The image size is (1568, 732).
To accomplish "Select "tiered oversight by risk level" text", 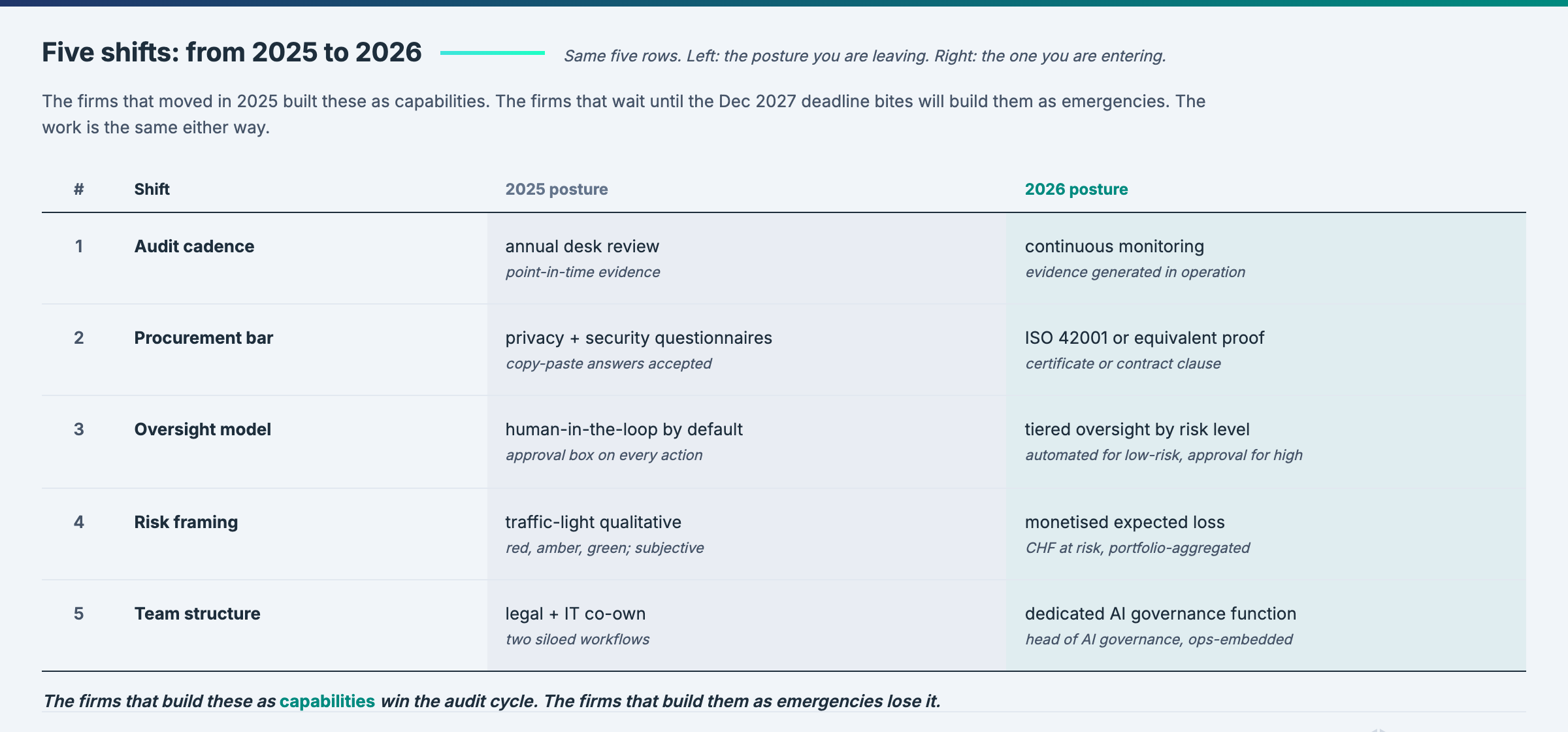I will click(x=1137, y=429).
